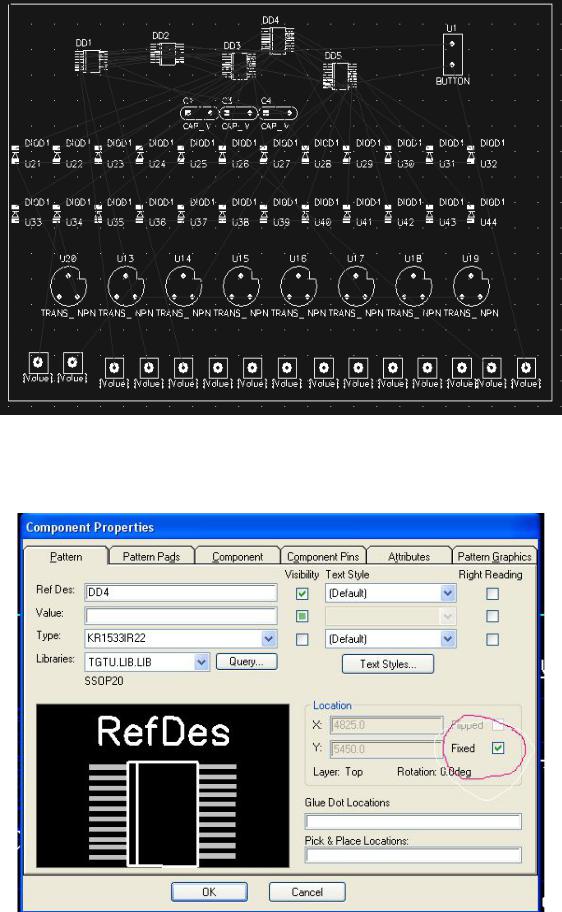Select transistor U13 round footprint
This screenshot has height=912, width=562.
point(126,286)
